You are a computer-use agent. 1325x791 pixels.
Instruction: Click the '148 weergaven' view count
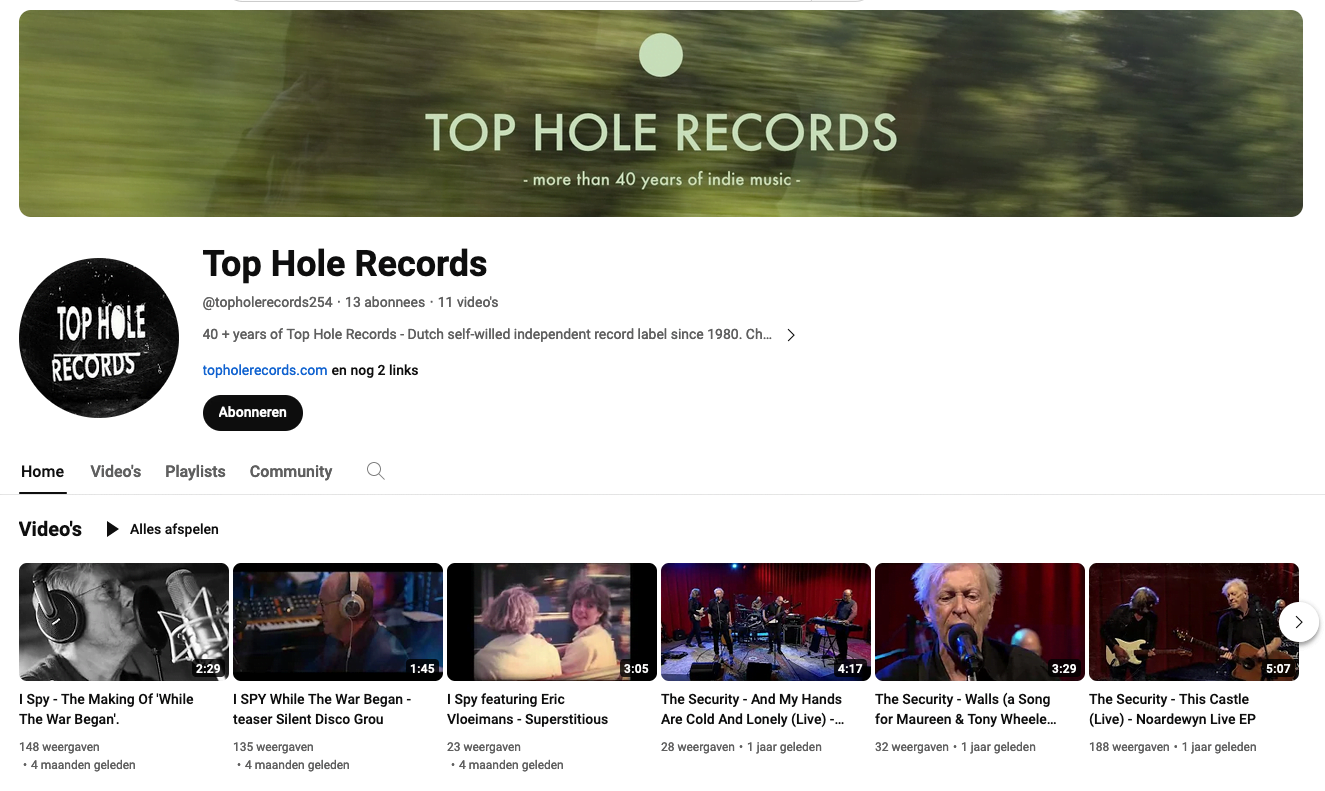[59, 747]
